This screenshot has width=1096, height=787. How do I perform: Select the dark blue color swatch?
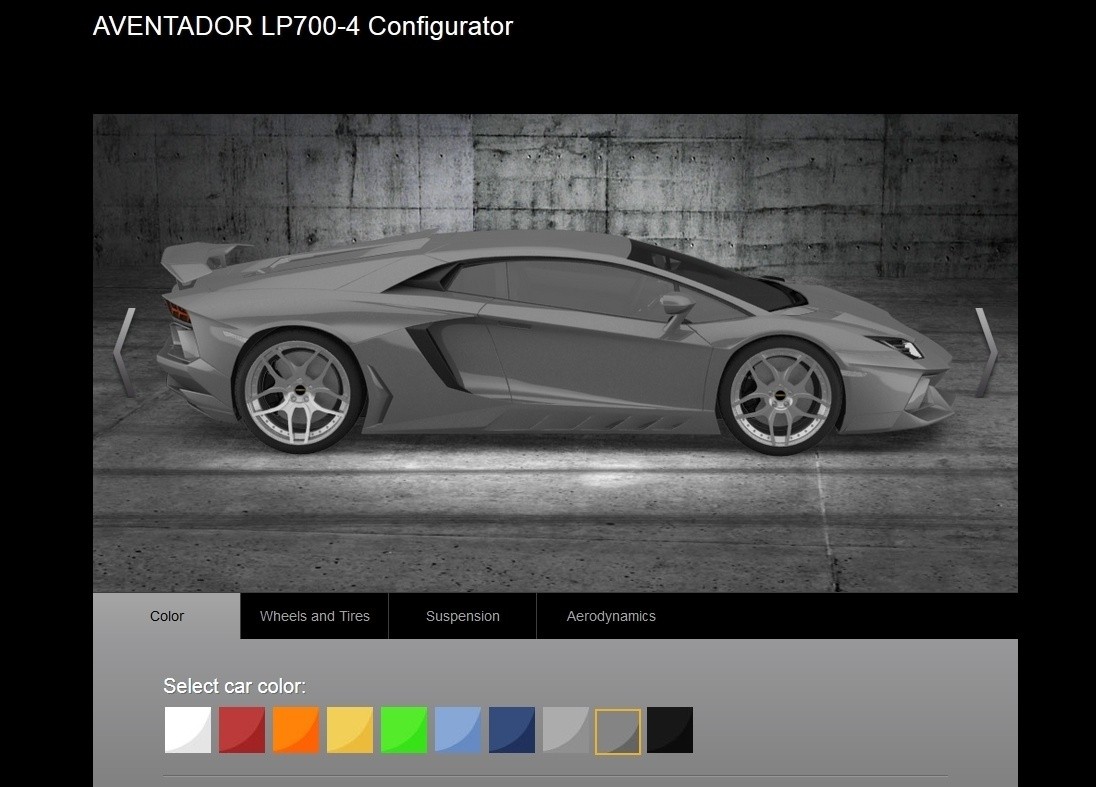[512, 730]
